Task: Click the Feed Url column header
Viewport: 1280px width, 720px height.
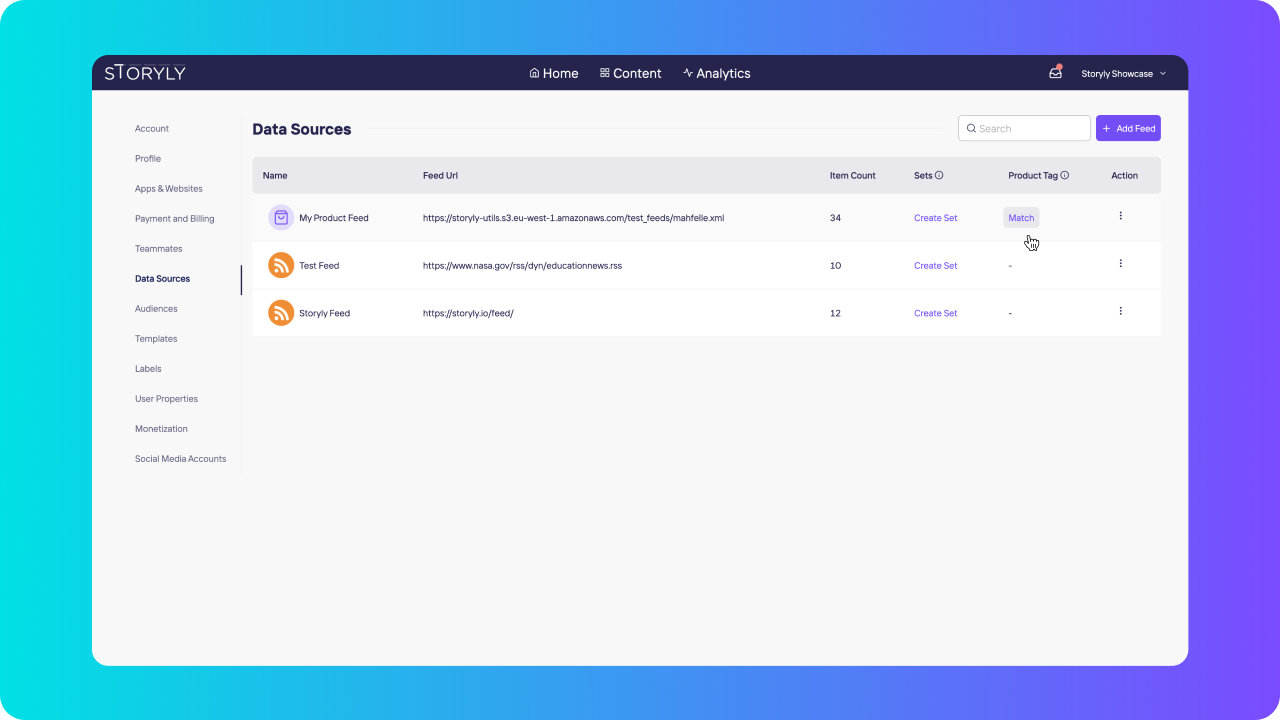Action: coord(440,175)
